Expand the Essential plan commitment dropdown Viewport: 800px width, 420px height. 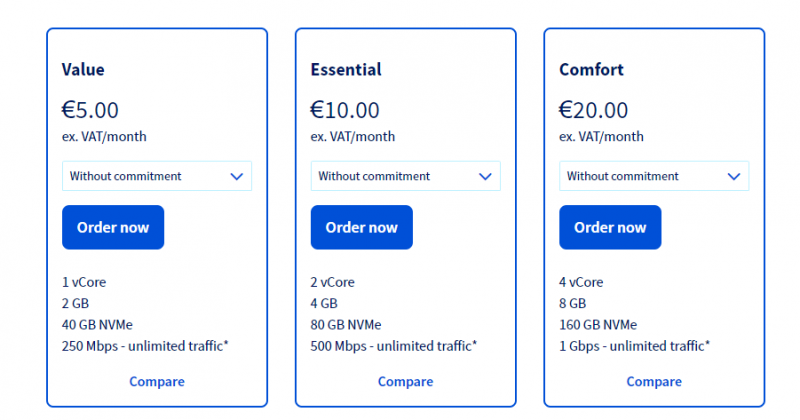tap(406, 176)
